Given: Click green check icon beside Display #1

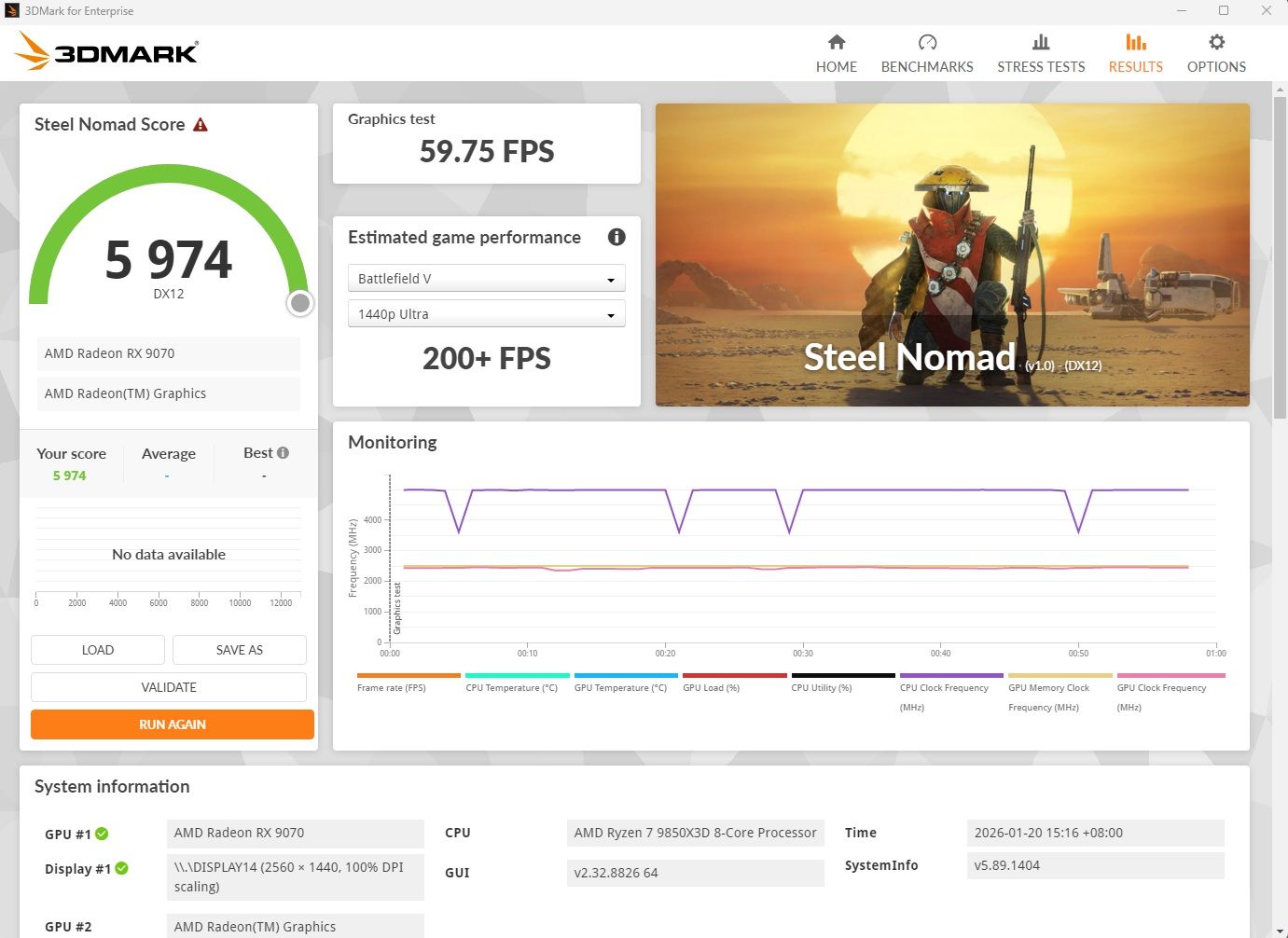Looking at the screenshot, I should (121, 869).
